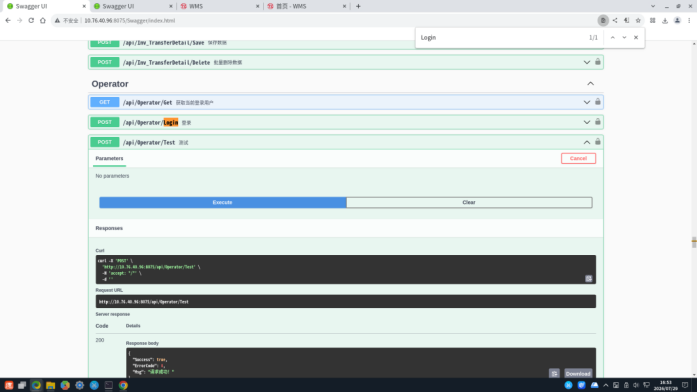
Task: Switch to the WMS browser tab
Action: point(220,6)
